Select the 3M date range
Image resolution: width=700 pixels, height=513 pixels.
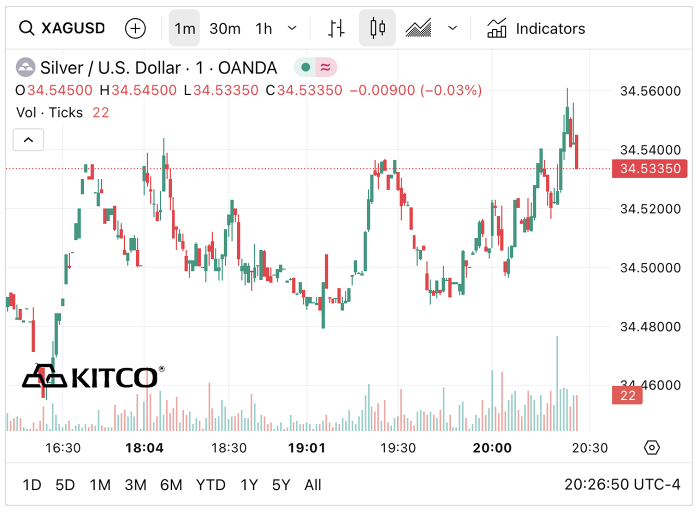(x=135, y=485)
